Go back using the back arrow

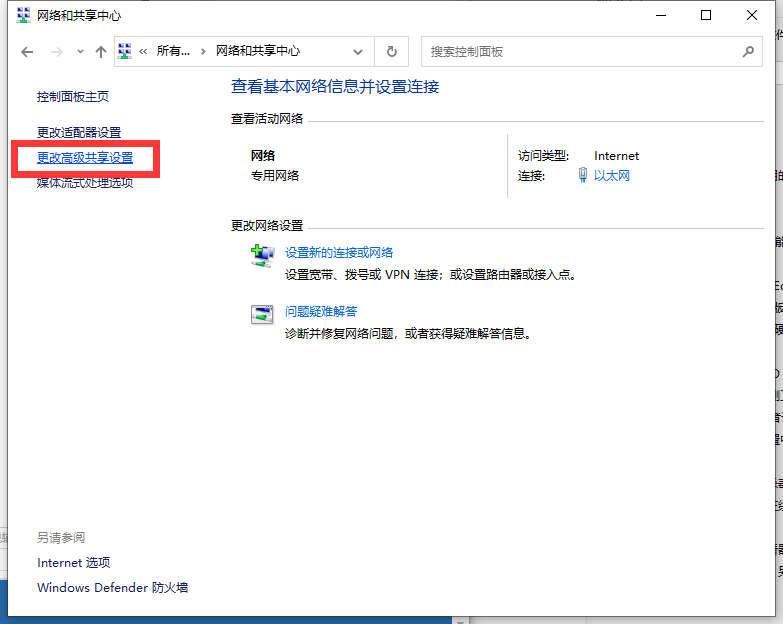tap(27, 51)
